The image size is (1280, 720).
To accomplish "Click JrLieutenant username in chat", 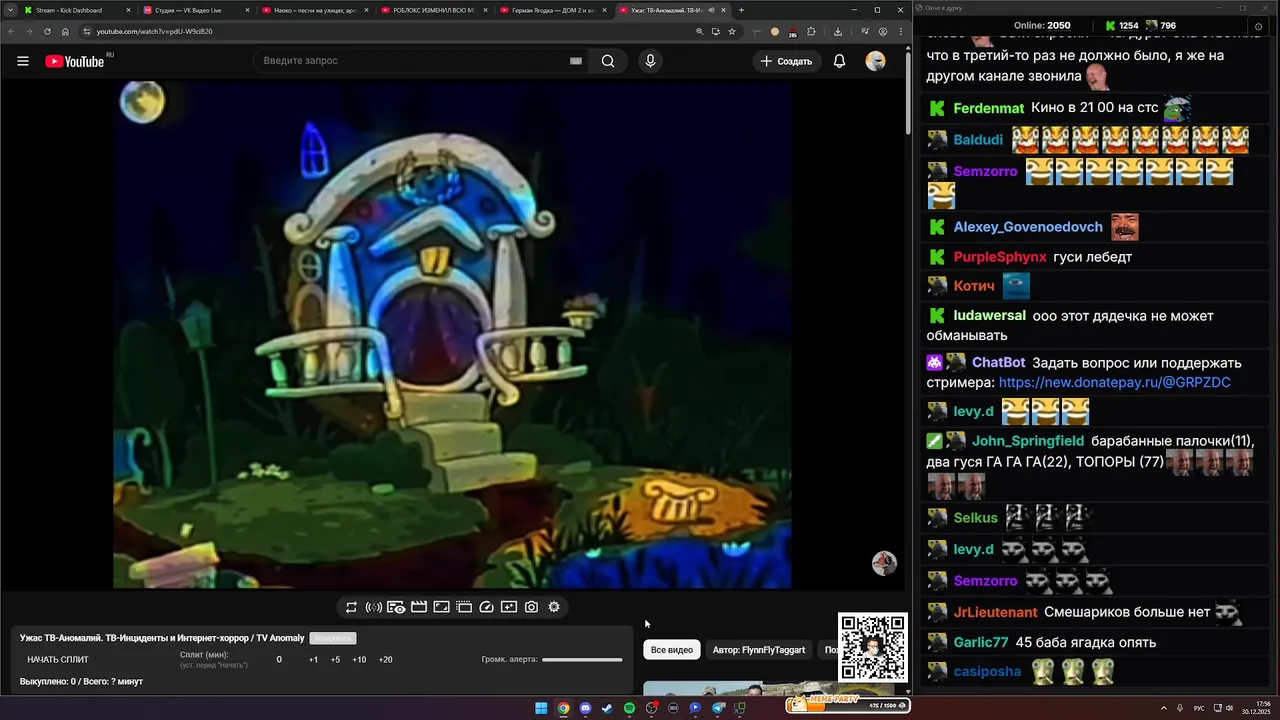I will tap(995, 612).
